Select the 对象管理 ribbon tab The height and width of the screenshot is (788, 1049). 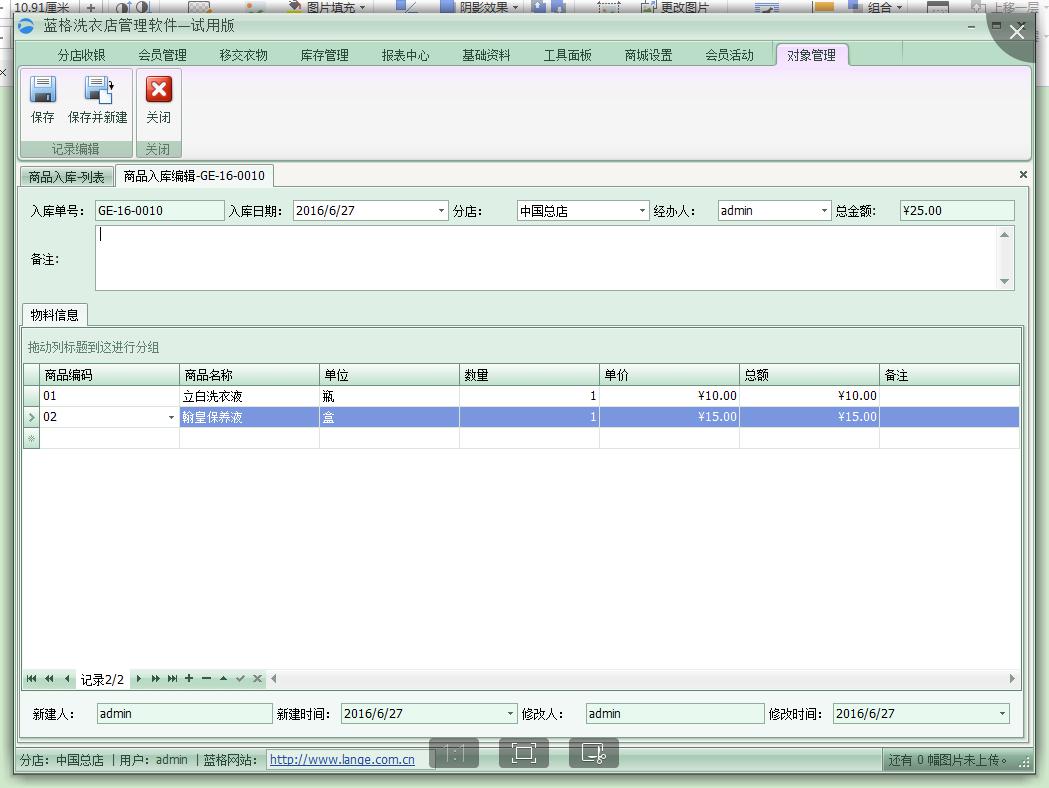[x=812, y=56]
